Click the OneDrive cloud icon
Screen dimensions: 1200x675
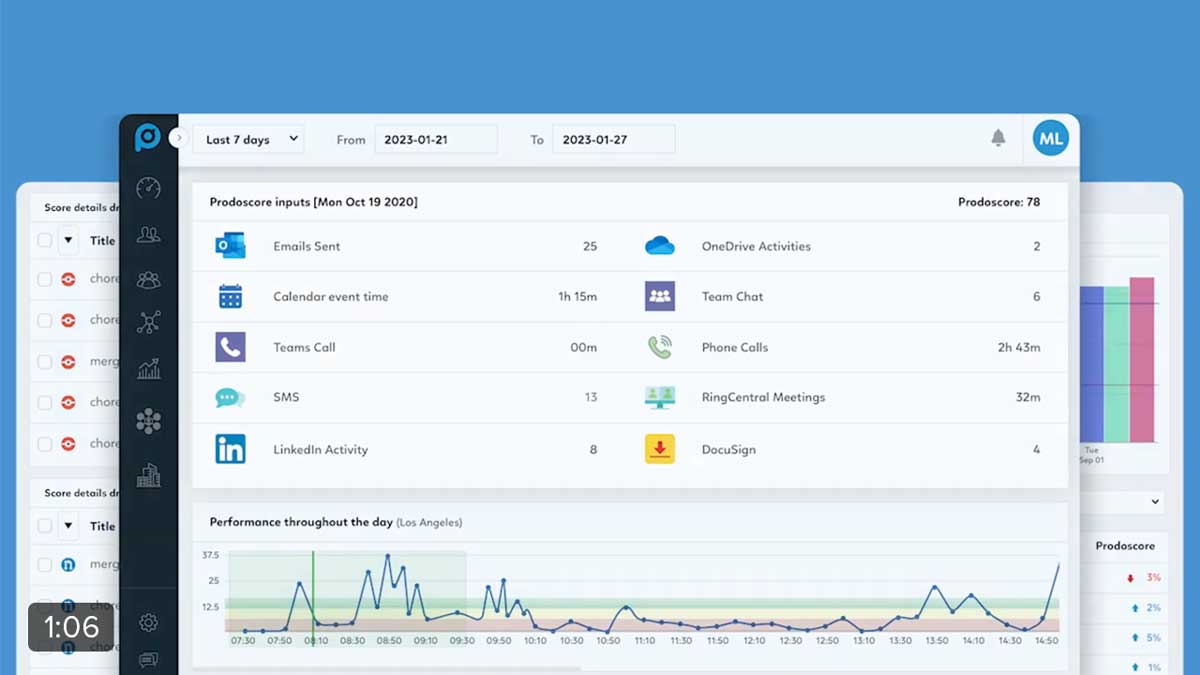pyautogui.click(x=660, y=246)
